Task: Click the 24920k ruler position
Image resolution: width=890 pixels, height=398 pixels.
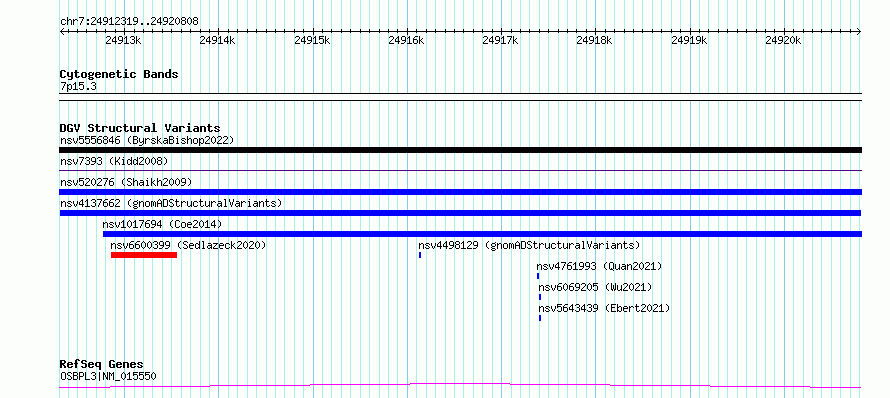Action: tap(783, 41)
